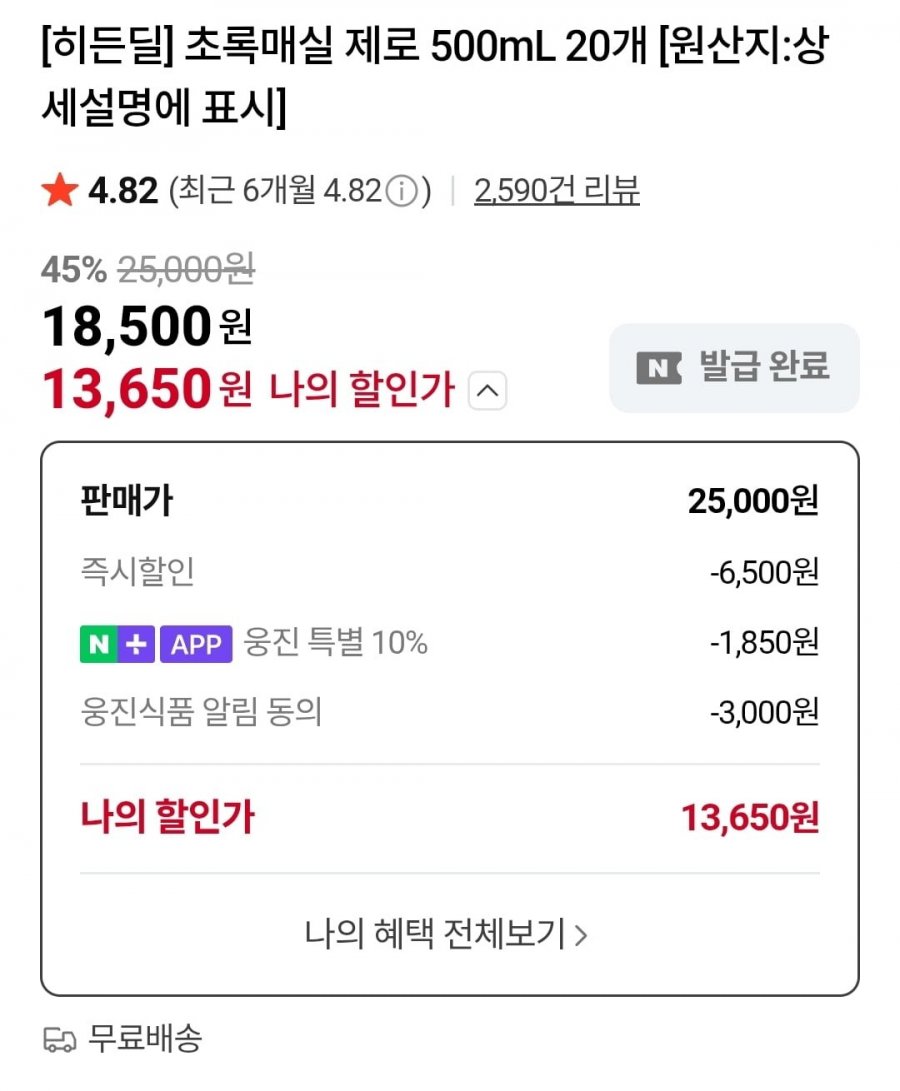Tap the 4.82 rating score

124,190
